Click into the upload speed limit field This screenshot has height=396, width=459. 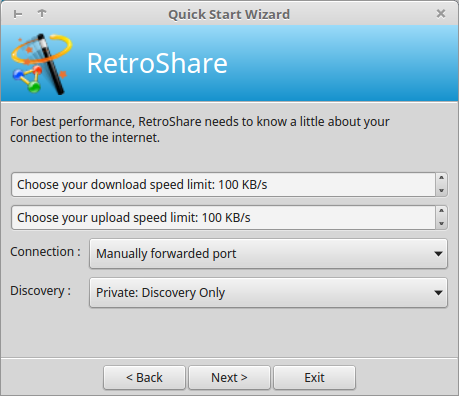(x=223, y=217)
